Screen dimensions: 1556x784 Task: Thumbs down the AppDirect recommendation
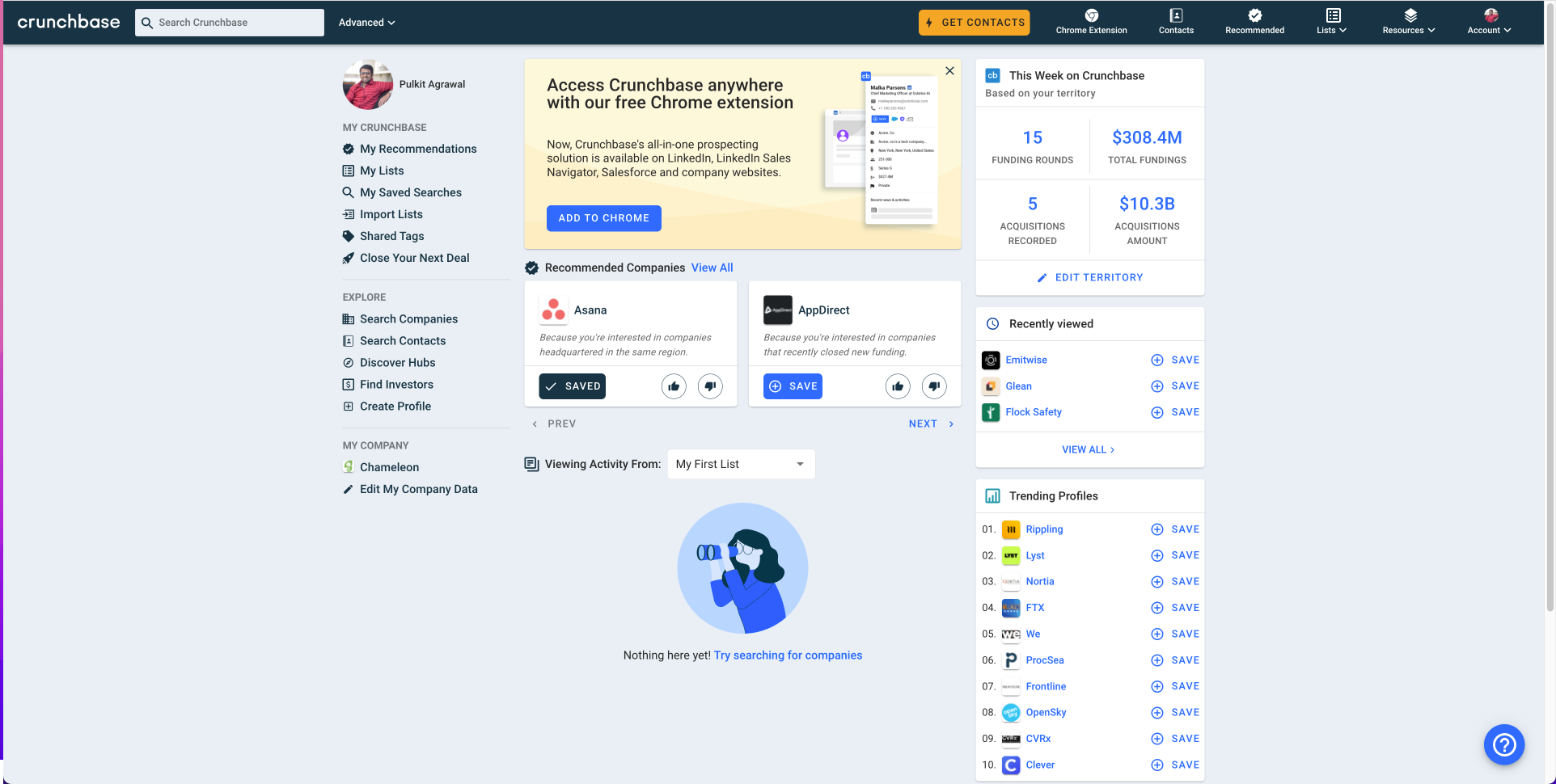(x=934, y=386)
